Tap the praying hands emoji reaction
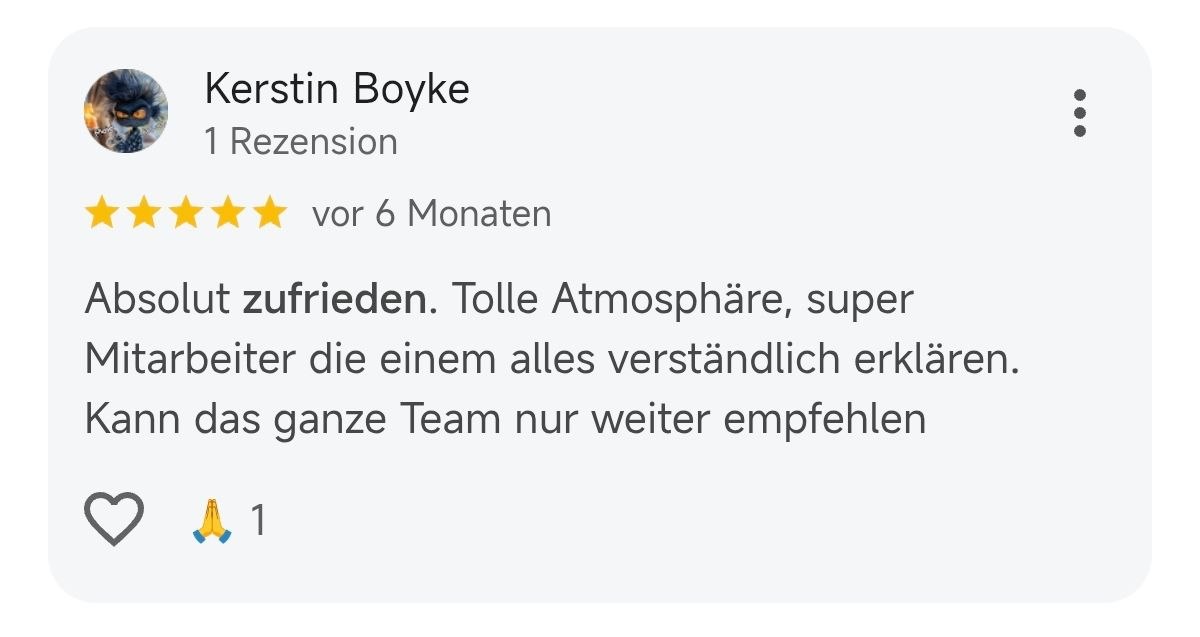 (x=211, y=521)
